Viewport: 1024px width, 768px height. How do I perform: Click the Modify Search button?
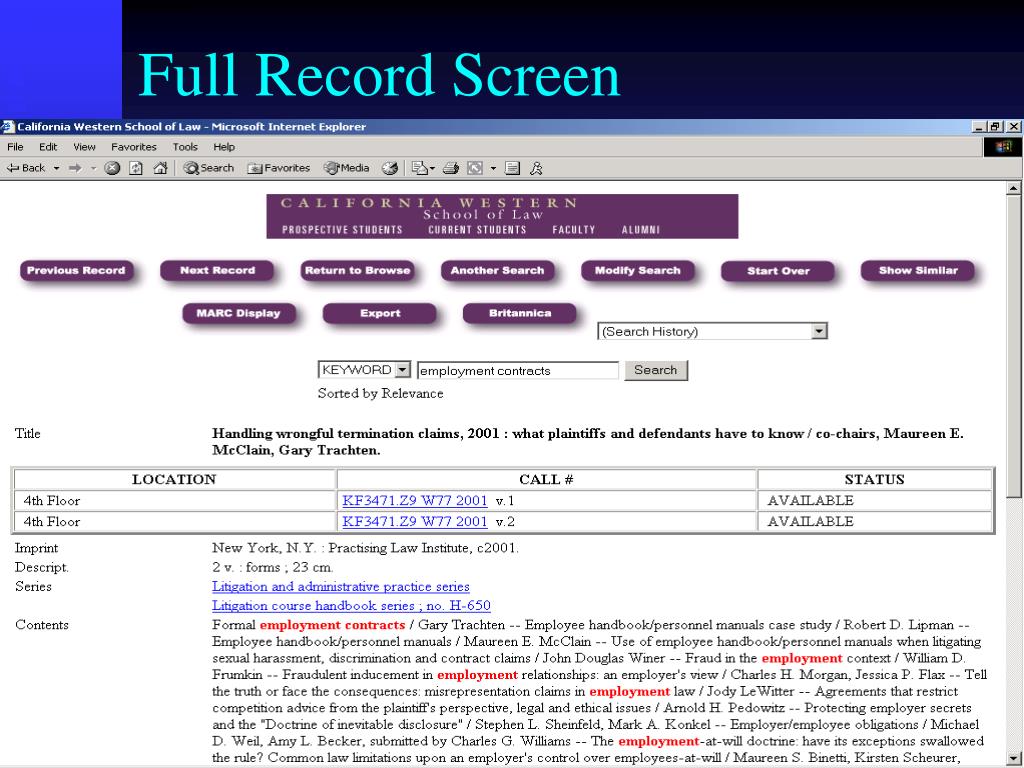pos(637,270)
